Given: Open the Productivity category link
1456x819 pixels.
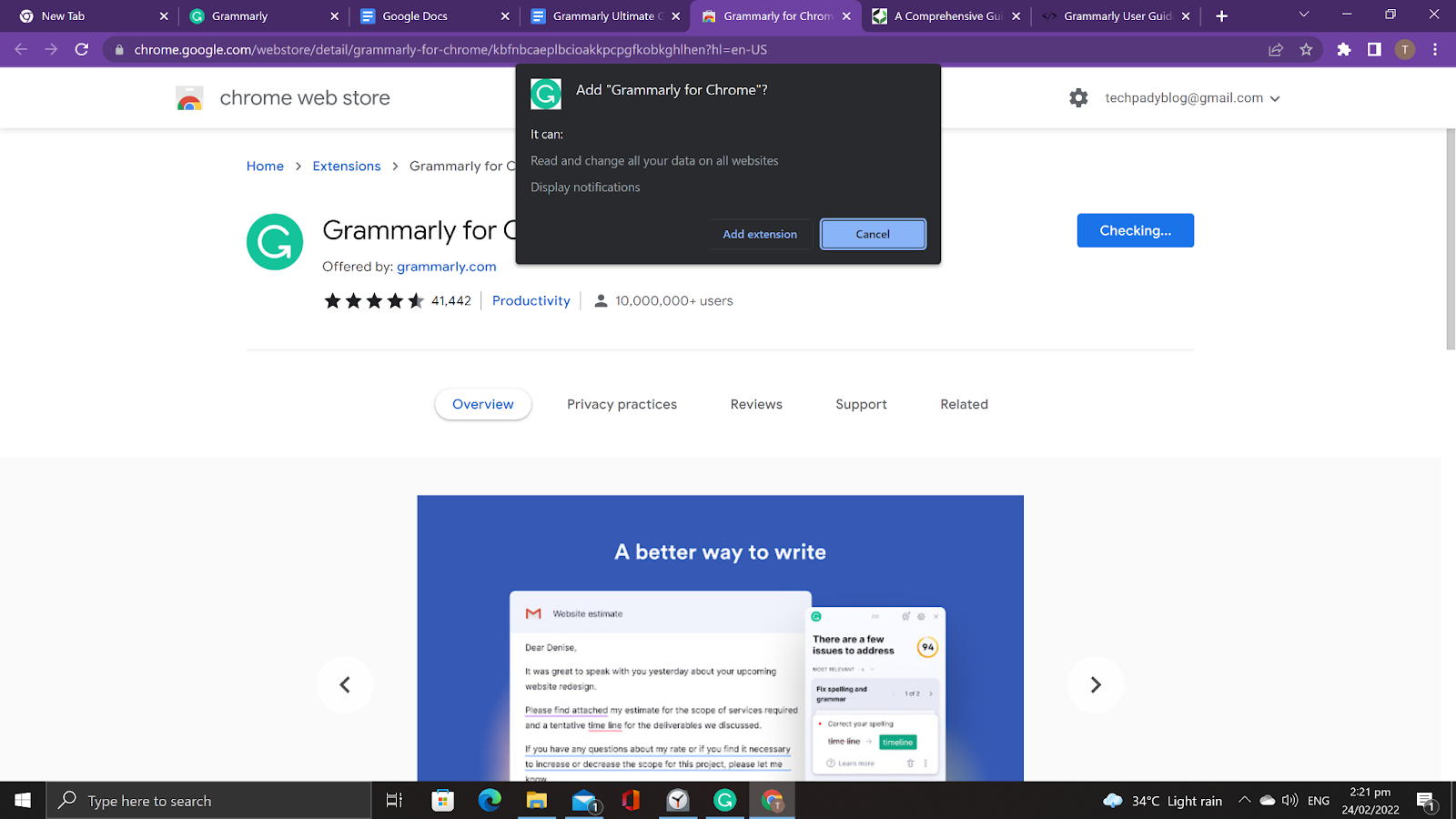Looking at the screenshot, I should [x=531, y=301].
